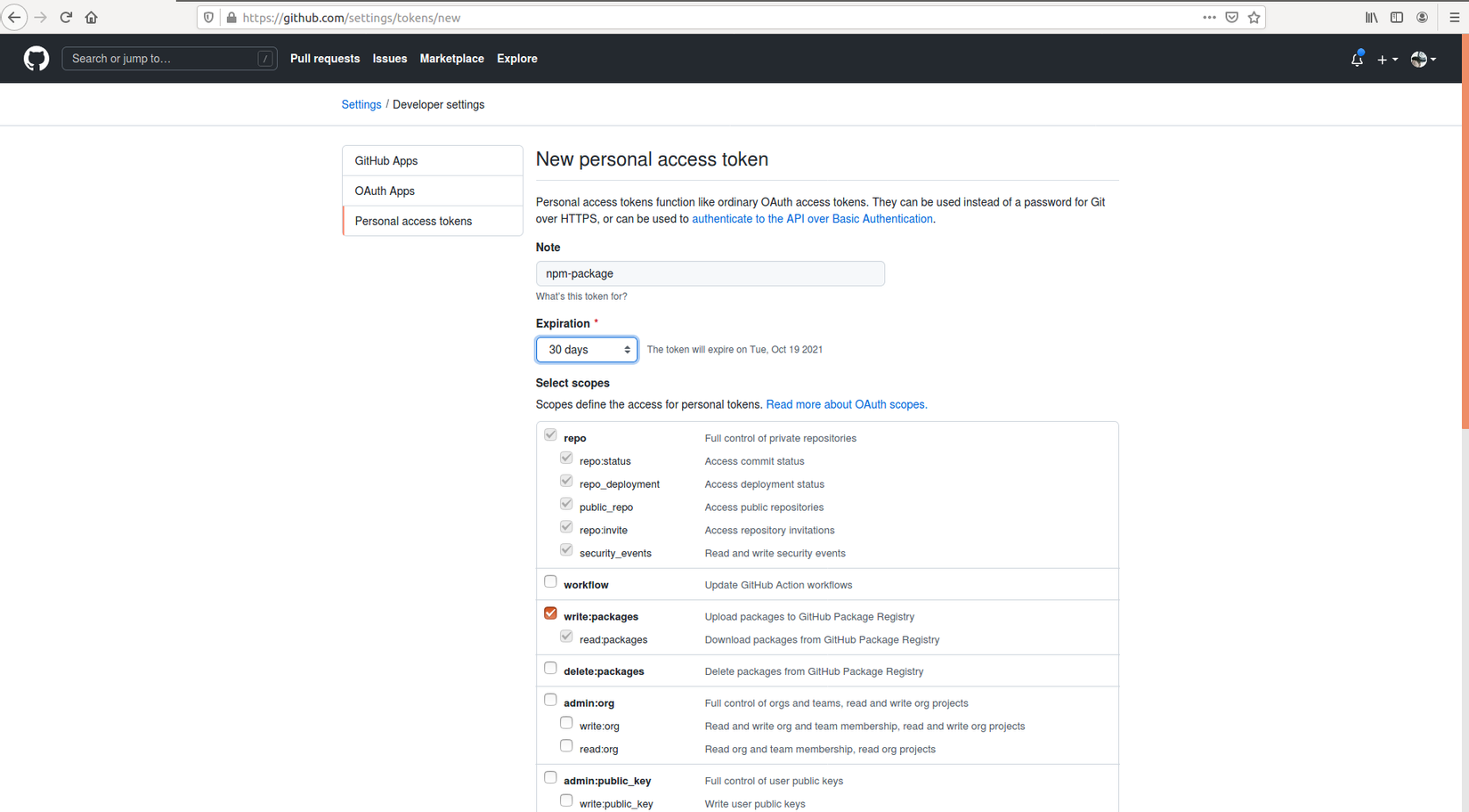The height and width of the screenshot is (812, 1469).
Task: Click the GitHub Octocat logo
Action: point(37,59)
